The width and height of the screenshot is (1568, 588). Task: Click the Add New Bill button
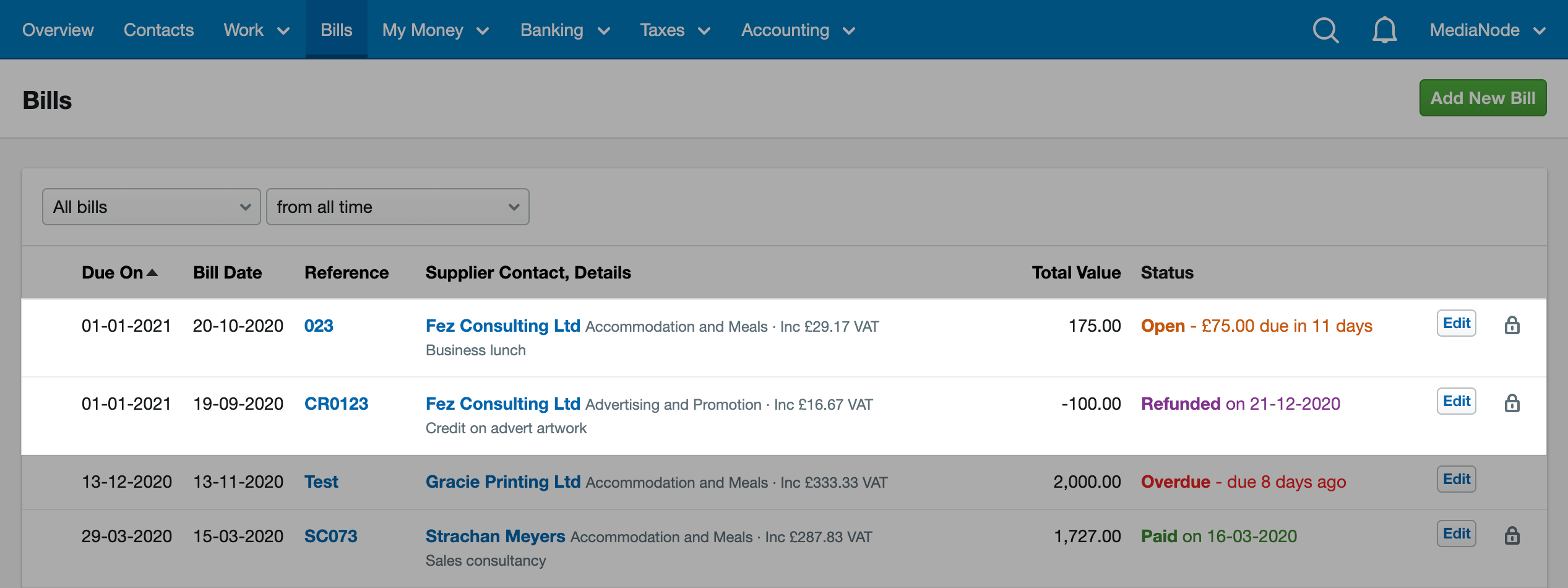(1482, 98)
